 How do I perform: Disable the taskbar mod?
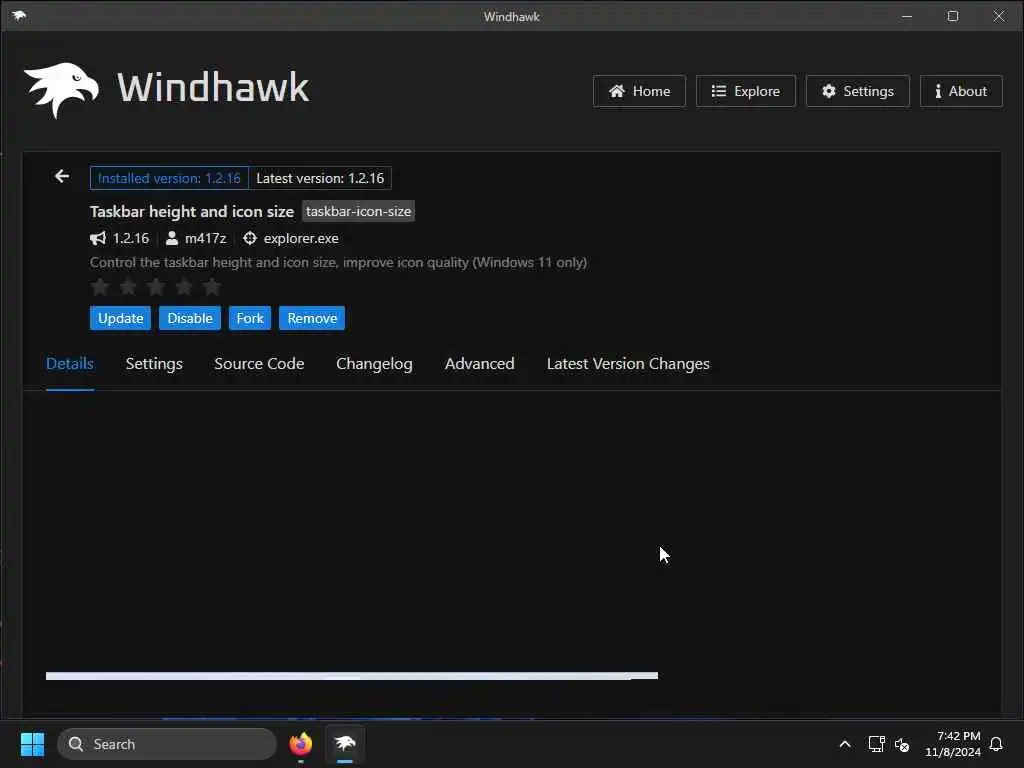click(190, 318)
